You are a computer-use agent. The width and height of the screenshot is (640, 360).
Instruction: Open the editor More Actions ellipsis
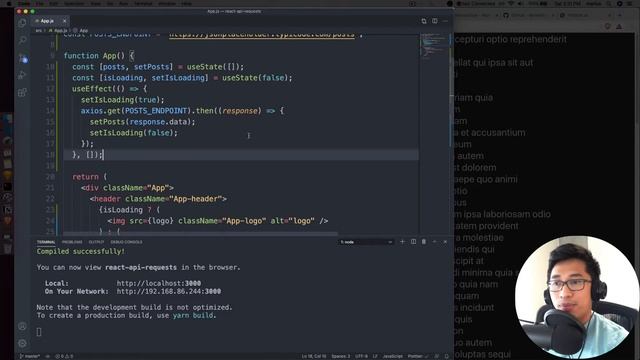click(x=445, y=21)
